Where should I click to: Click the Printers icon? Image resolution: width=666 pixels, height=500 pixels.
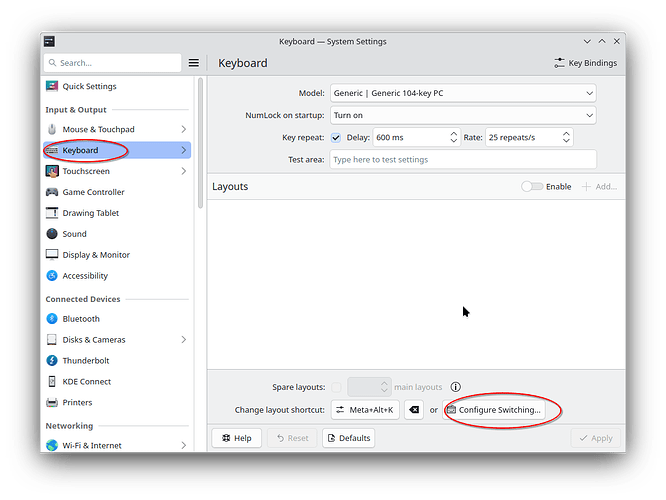tap(52, 402)
